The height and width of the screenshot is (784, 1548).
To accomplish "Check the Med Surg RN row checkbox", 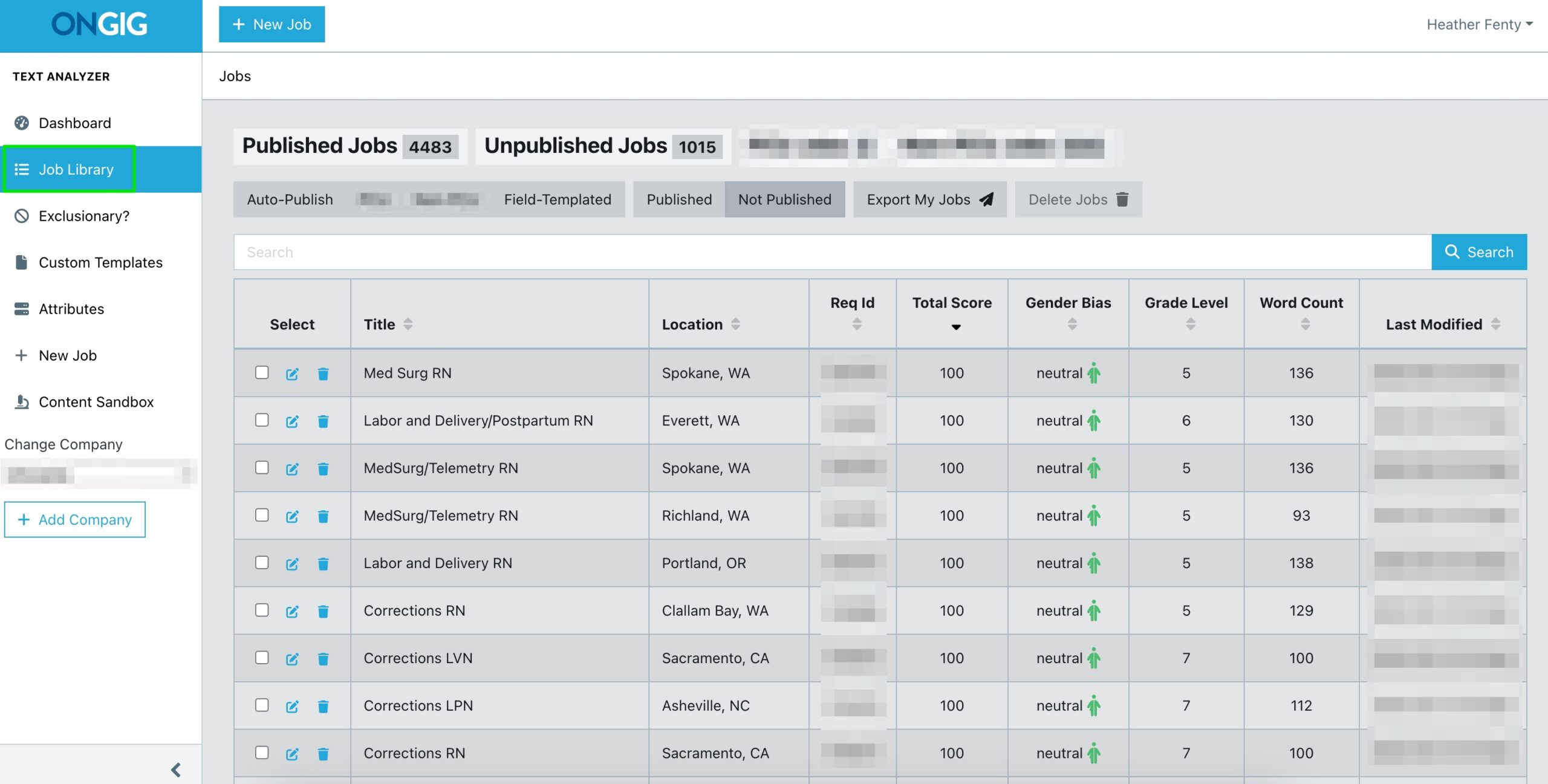I will 262,373.
